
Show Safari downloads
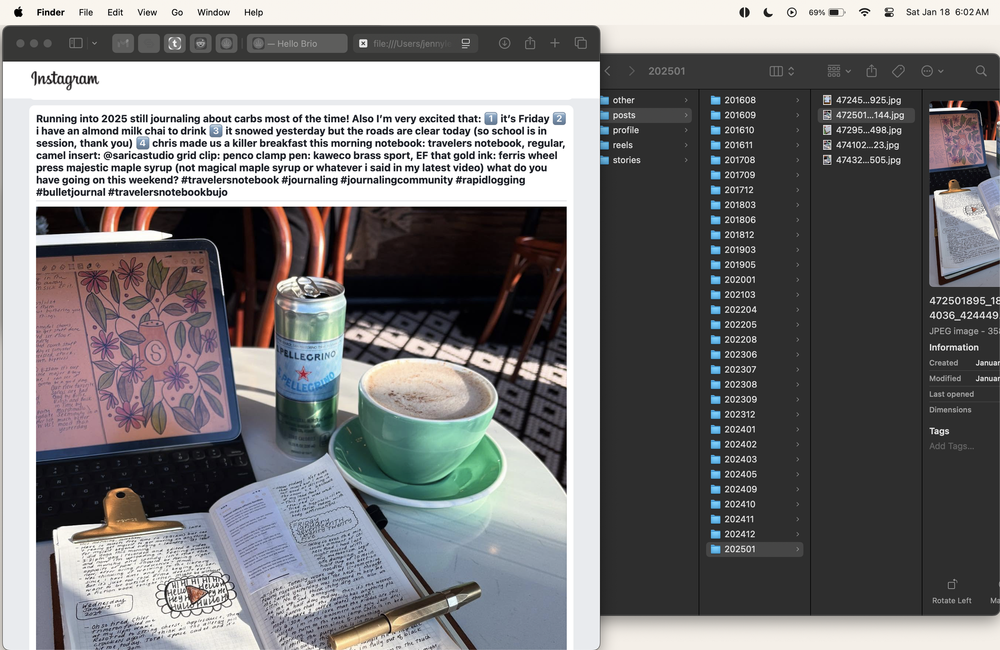(x=504, y=43)
